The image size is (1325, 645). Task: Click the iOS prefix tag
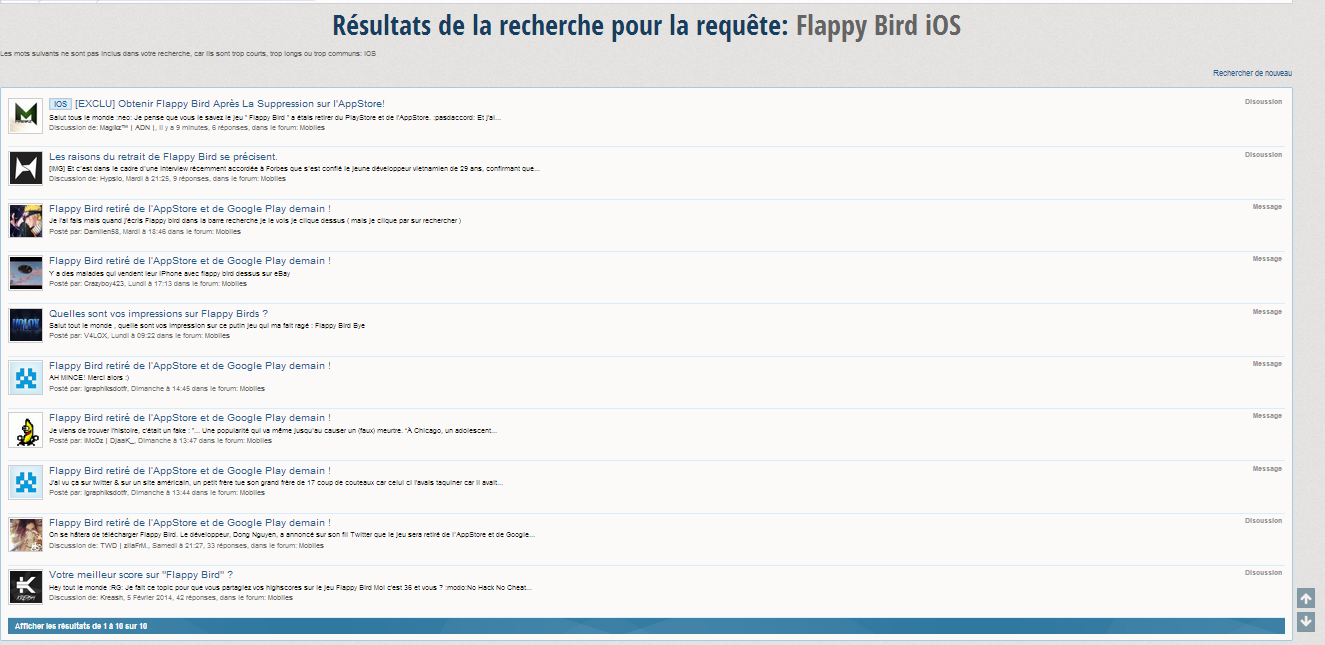(60, 104)
